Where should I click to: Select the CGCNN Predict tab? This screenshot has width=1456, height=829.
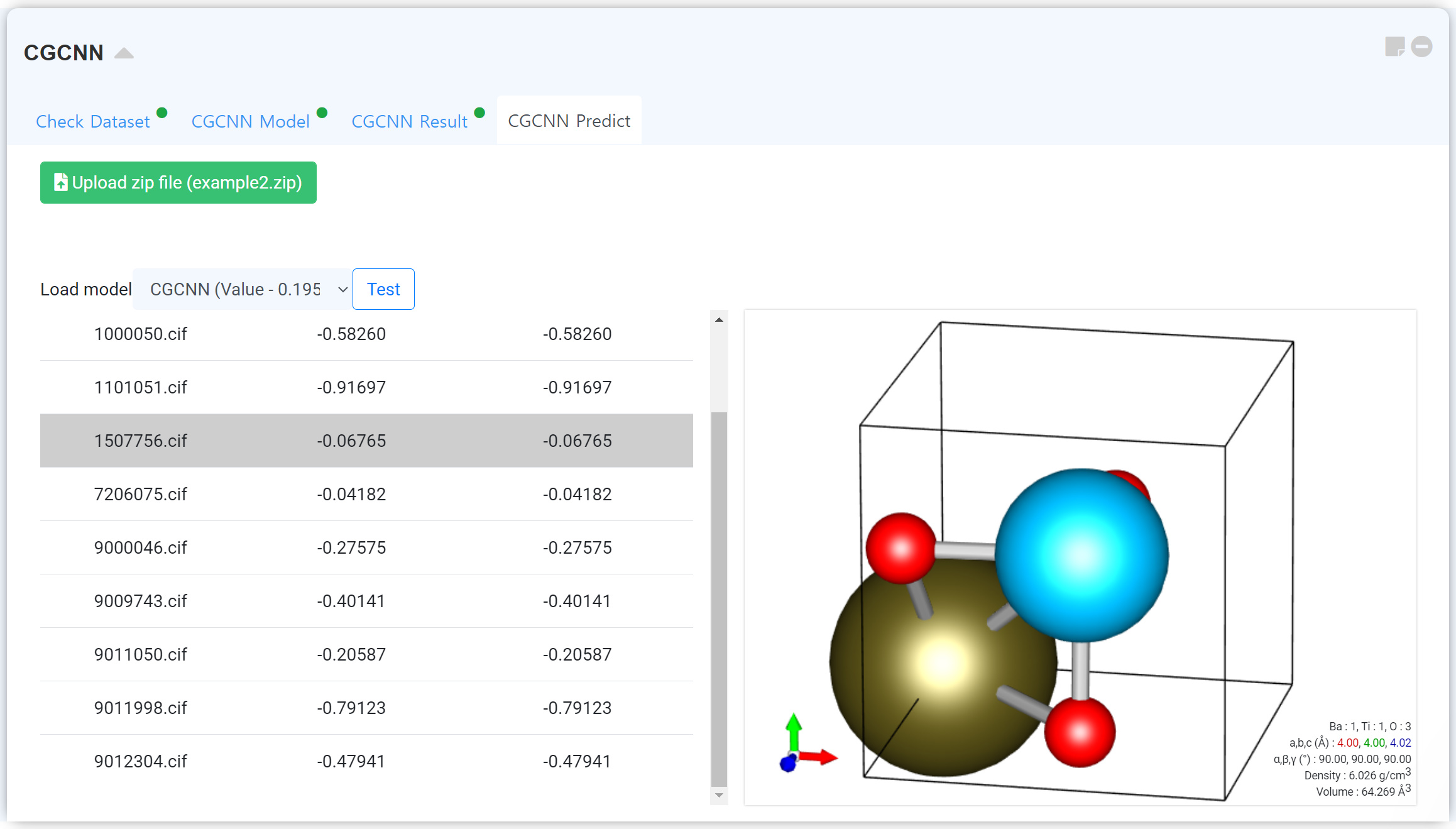point(569,121)
